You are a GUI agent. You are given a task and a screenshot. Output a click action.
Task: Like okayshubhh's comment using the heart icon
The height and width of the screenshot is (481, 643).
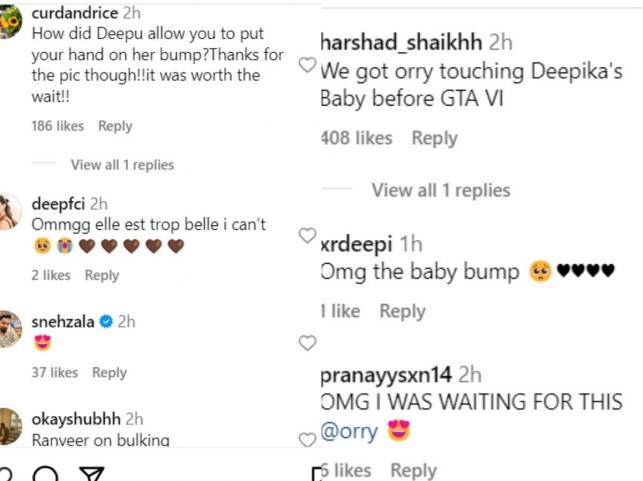coord(308,439)
